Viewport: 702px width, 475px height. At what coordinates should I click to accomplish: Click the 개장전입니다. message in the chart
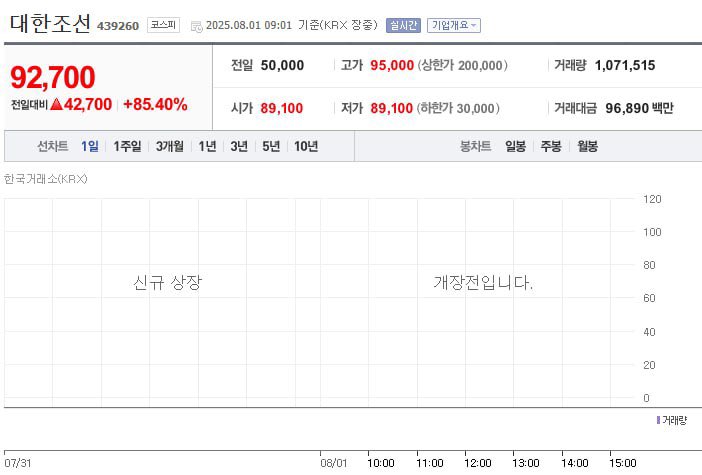click(x=483, y=282)
